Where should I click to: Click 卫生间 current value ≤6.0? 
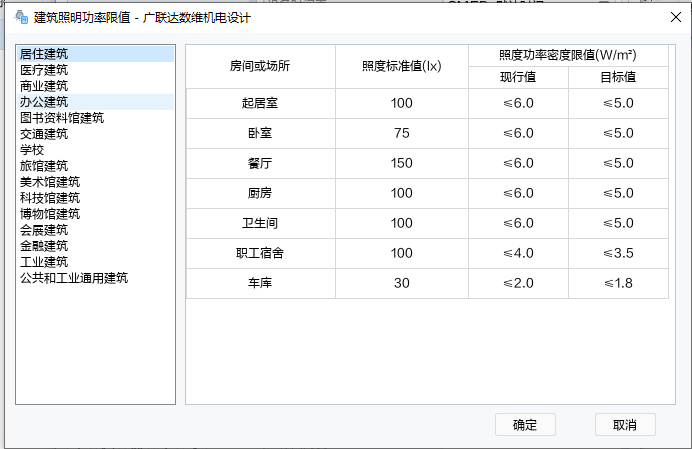click(x=518, y=223)
